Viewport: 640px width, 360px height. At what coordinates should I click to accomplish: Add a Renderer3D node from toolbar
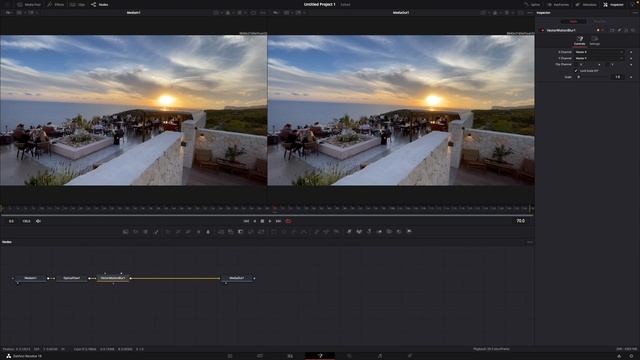[x=409, y=232]
